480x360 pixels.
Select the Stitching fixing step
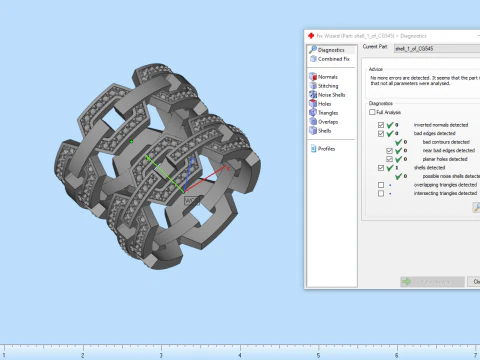click(323, 86)
